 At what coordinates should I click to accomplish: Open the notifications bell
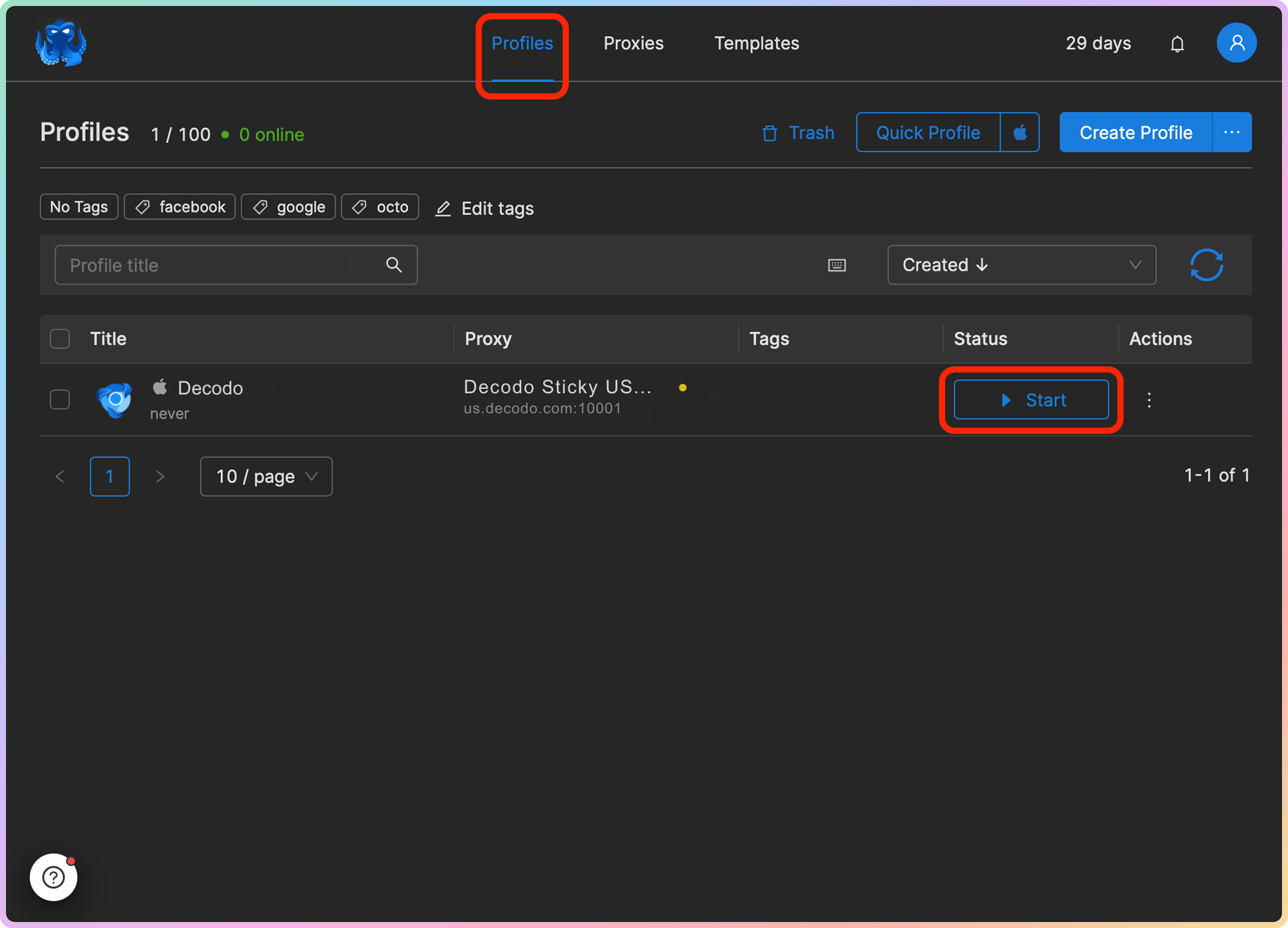tap(1177, 44)
